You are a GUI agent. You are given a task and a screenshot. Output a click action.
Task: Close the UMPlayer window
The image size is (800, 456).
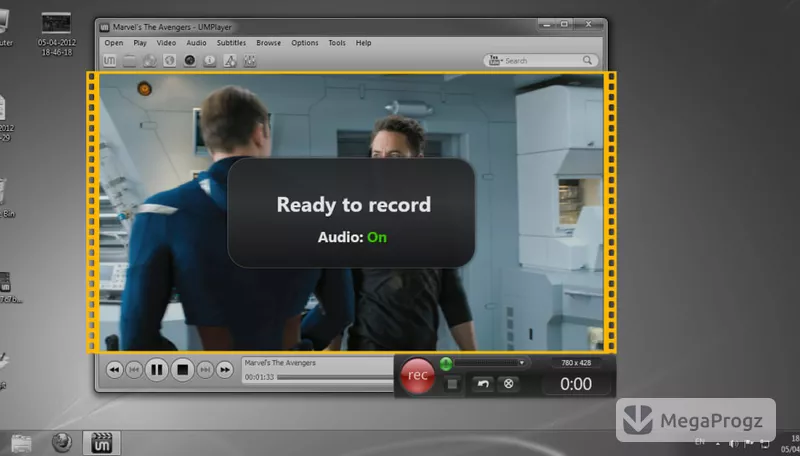click(x=588, y=24)
